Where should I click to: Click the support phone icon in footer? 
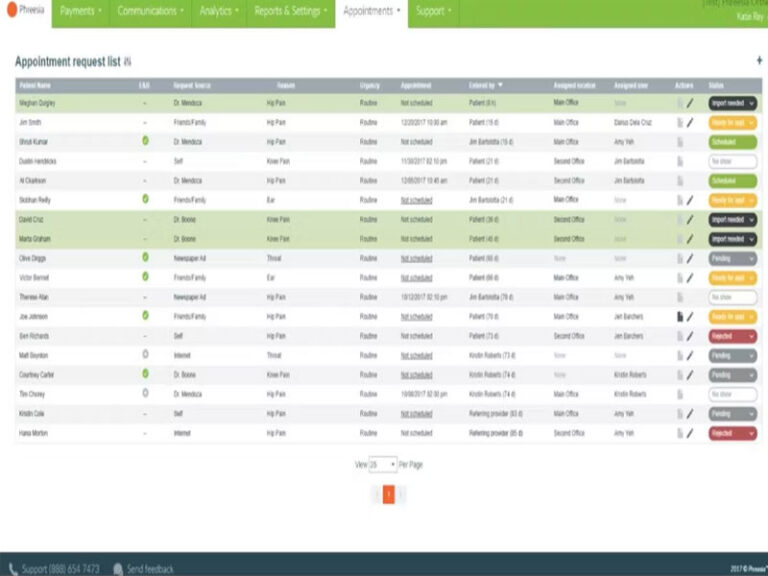[13, 569]
